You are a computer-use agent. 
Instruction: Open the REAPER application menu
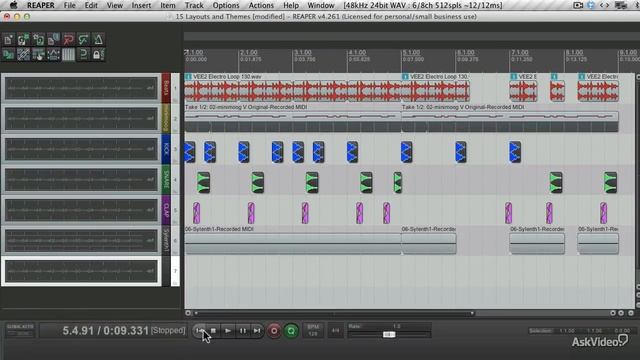tap(40, 5)
